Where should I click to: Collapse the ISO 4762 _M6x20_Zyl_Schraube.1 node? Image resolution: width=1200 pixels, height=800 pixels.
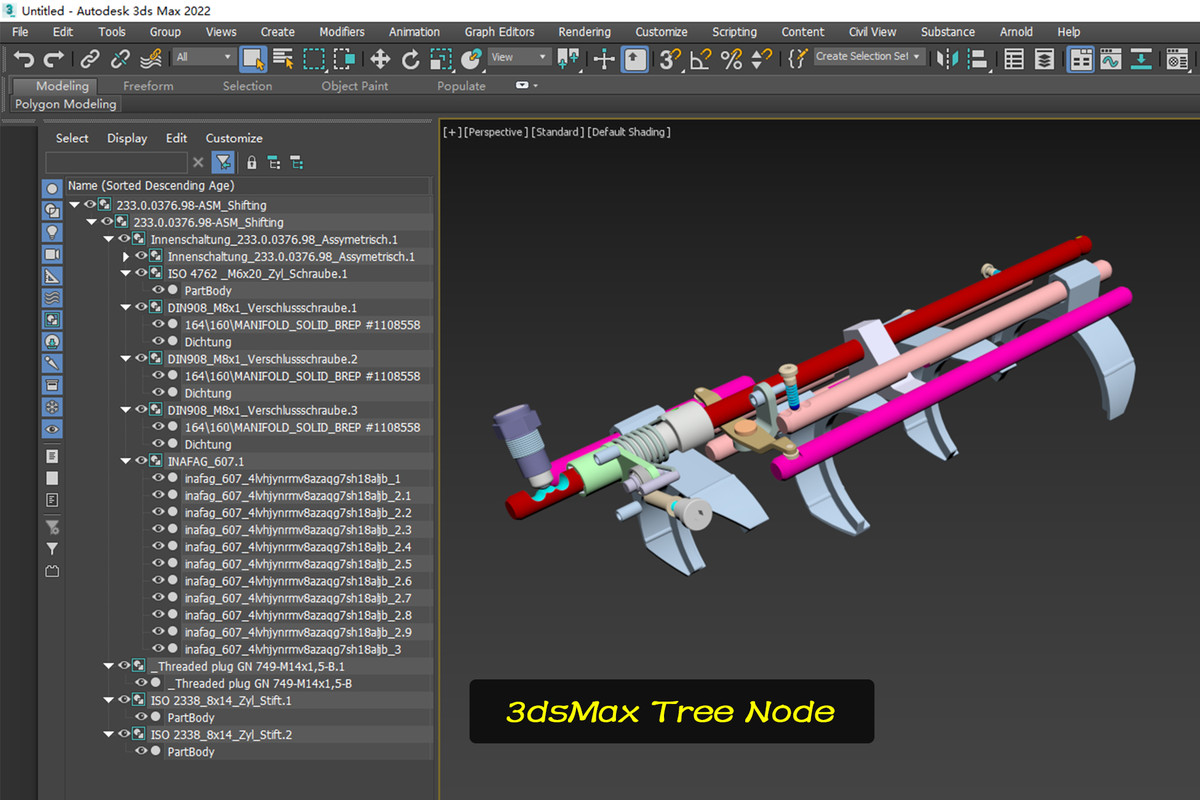[x=126, y=273]
